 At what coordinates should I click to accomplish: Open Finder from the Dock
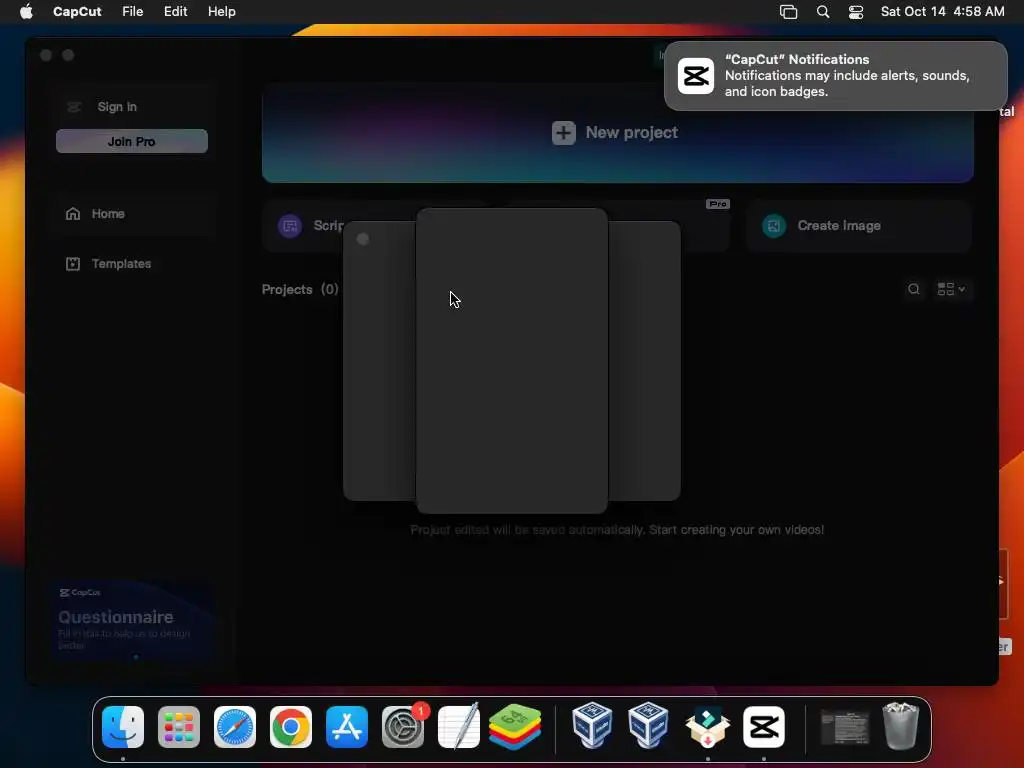[123, 727]
